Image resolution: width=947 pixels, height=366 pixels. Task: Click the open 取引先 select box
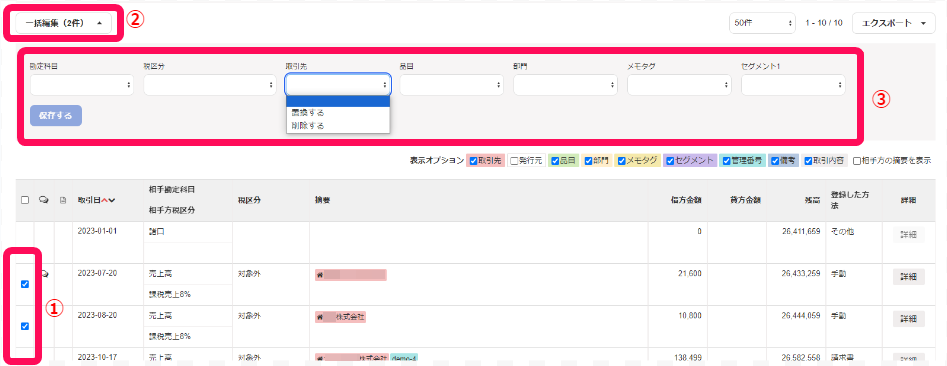pyautogui.click(x=338, y=85)
